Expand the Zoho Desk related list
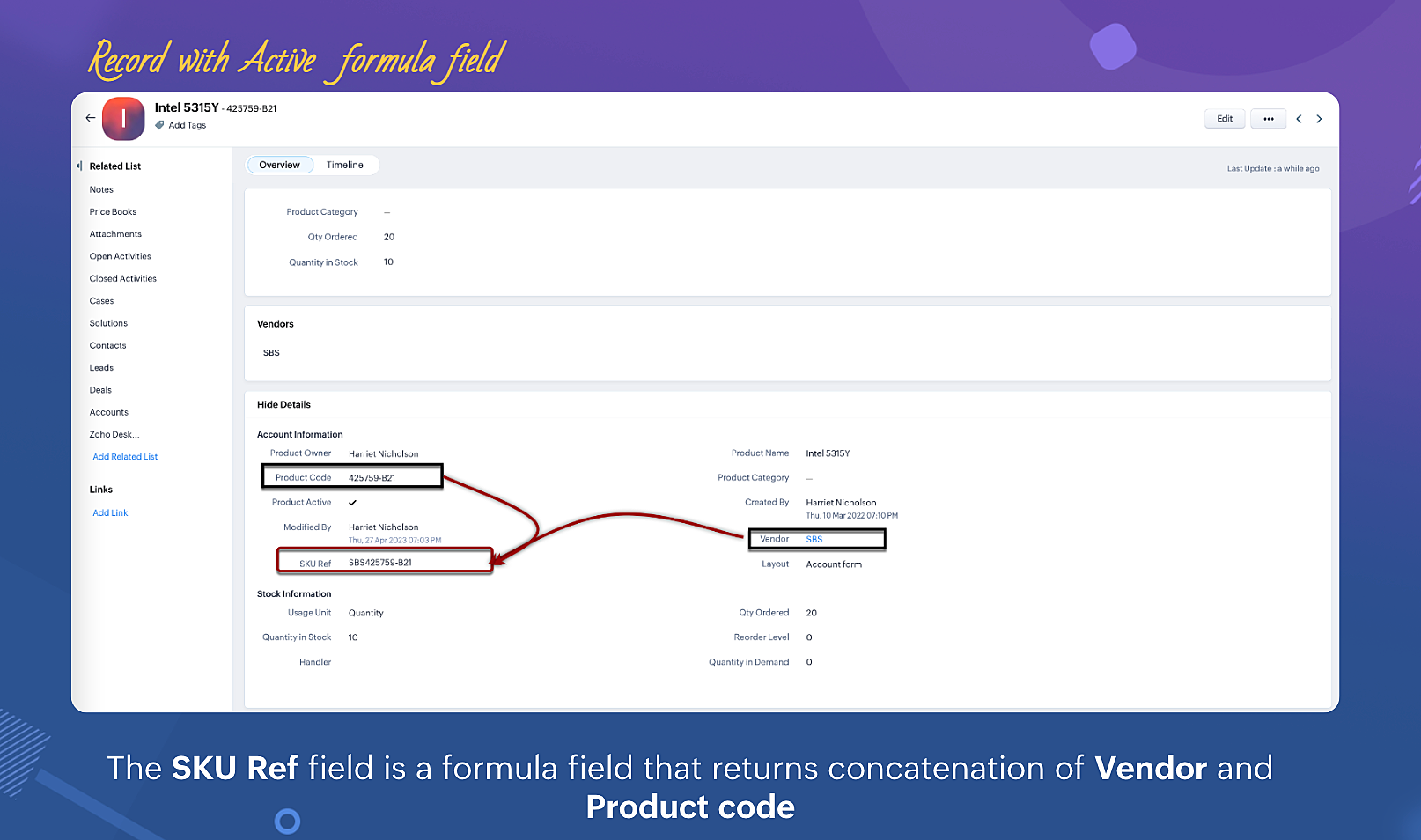This screenshot has height=840, width=1421. tap(114, 435)
